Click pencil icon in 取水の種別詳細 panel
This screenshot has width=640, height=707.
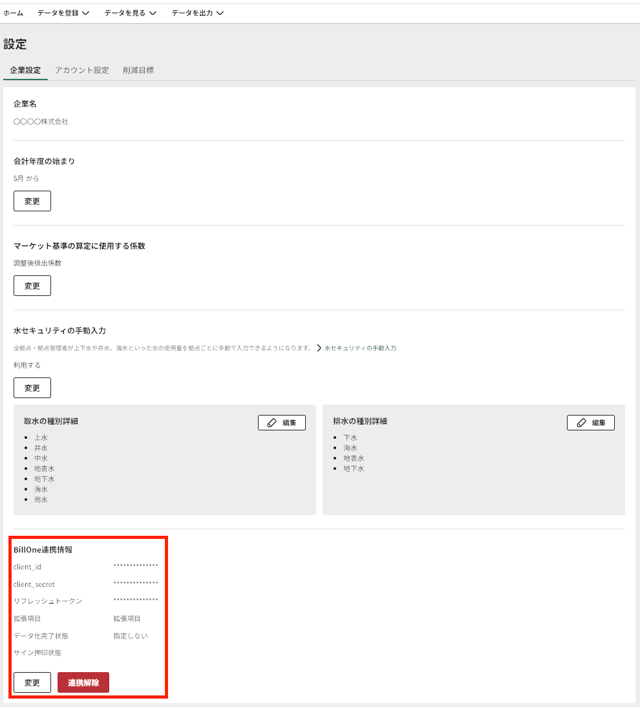pyautogui.click(x=272, y=423)
